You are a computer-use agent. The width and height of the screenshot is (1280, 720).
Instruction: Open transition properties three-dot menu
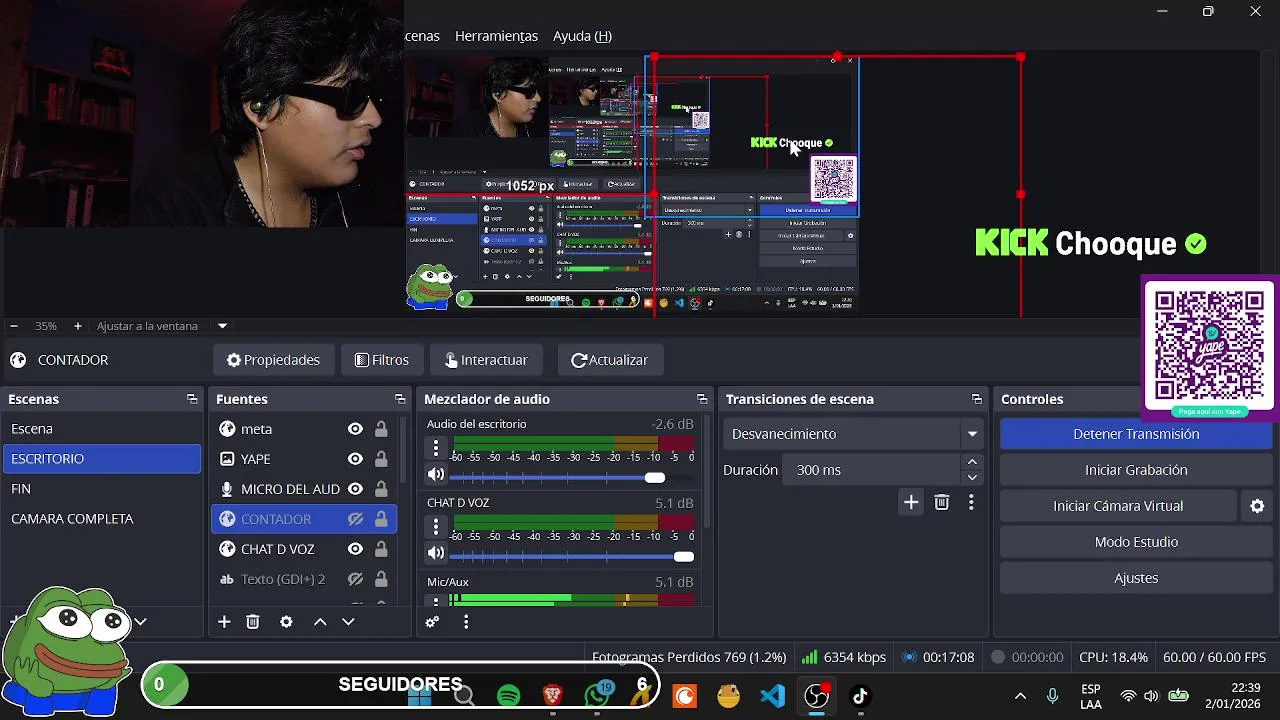(x=971, y=502)
